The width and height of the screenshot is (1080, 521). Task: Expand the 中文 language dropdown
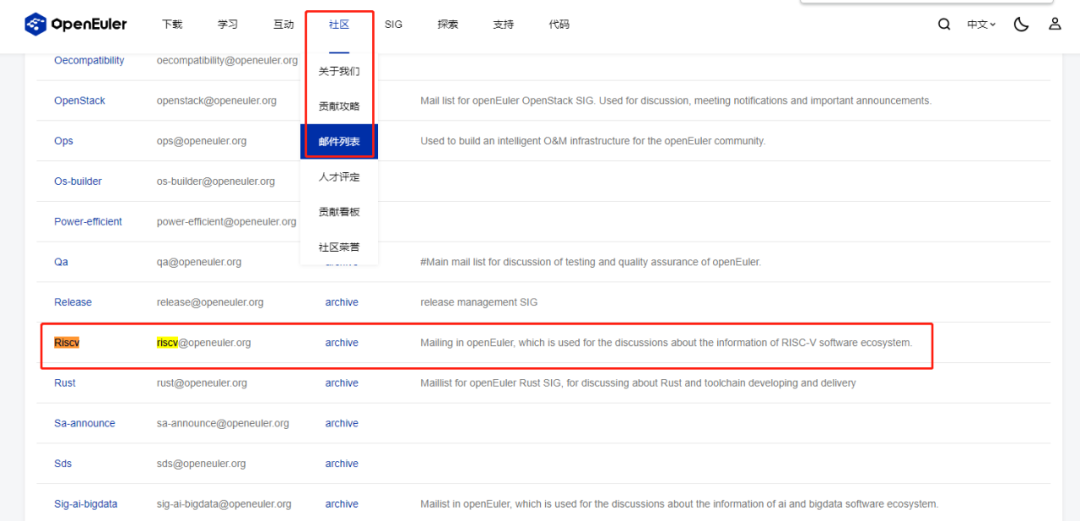tap(981, 24)
